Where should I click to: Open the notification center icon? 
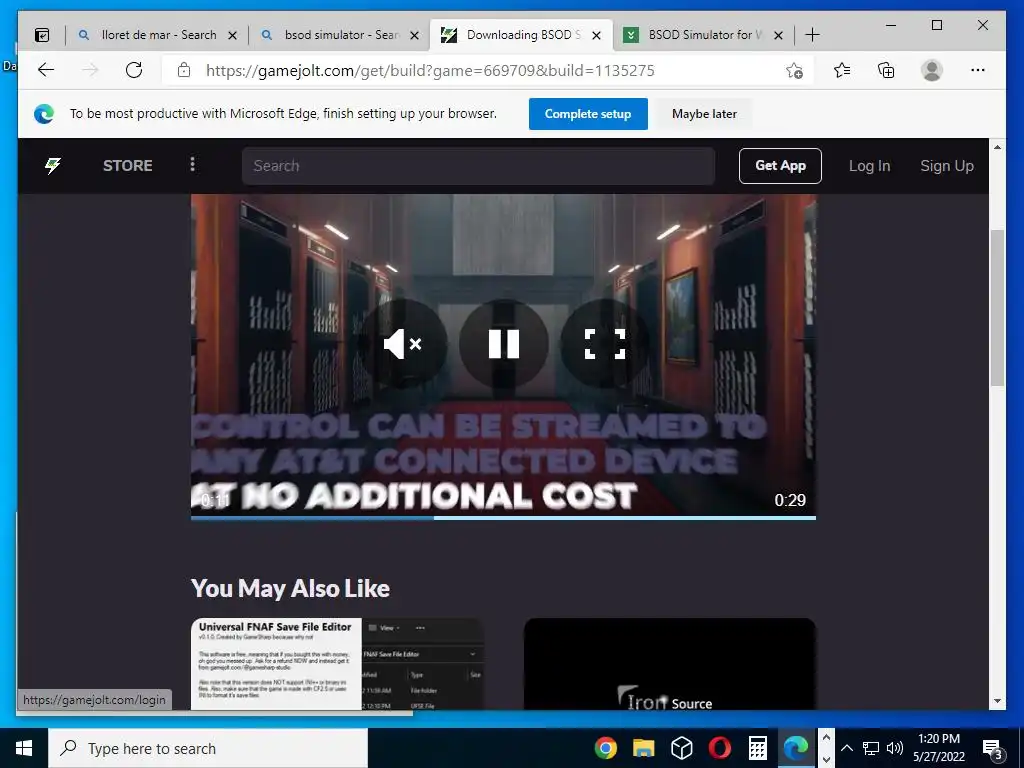pos(992,750)
